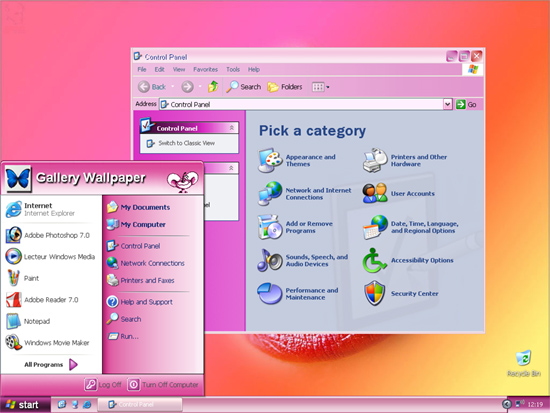Image resolution: width=550 pixels, height=413 pixels.
Task: Open the Recycle Bin desktop icon
Action: [524, 363]
